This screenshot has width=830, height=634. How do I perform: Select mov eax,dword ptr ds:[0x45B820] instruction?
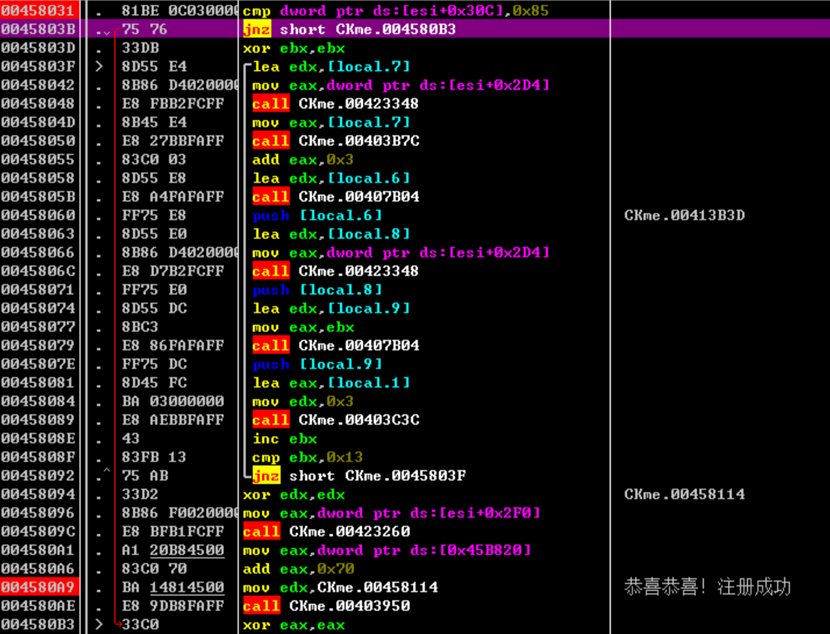[x=387, y=550]
